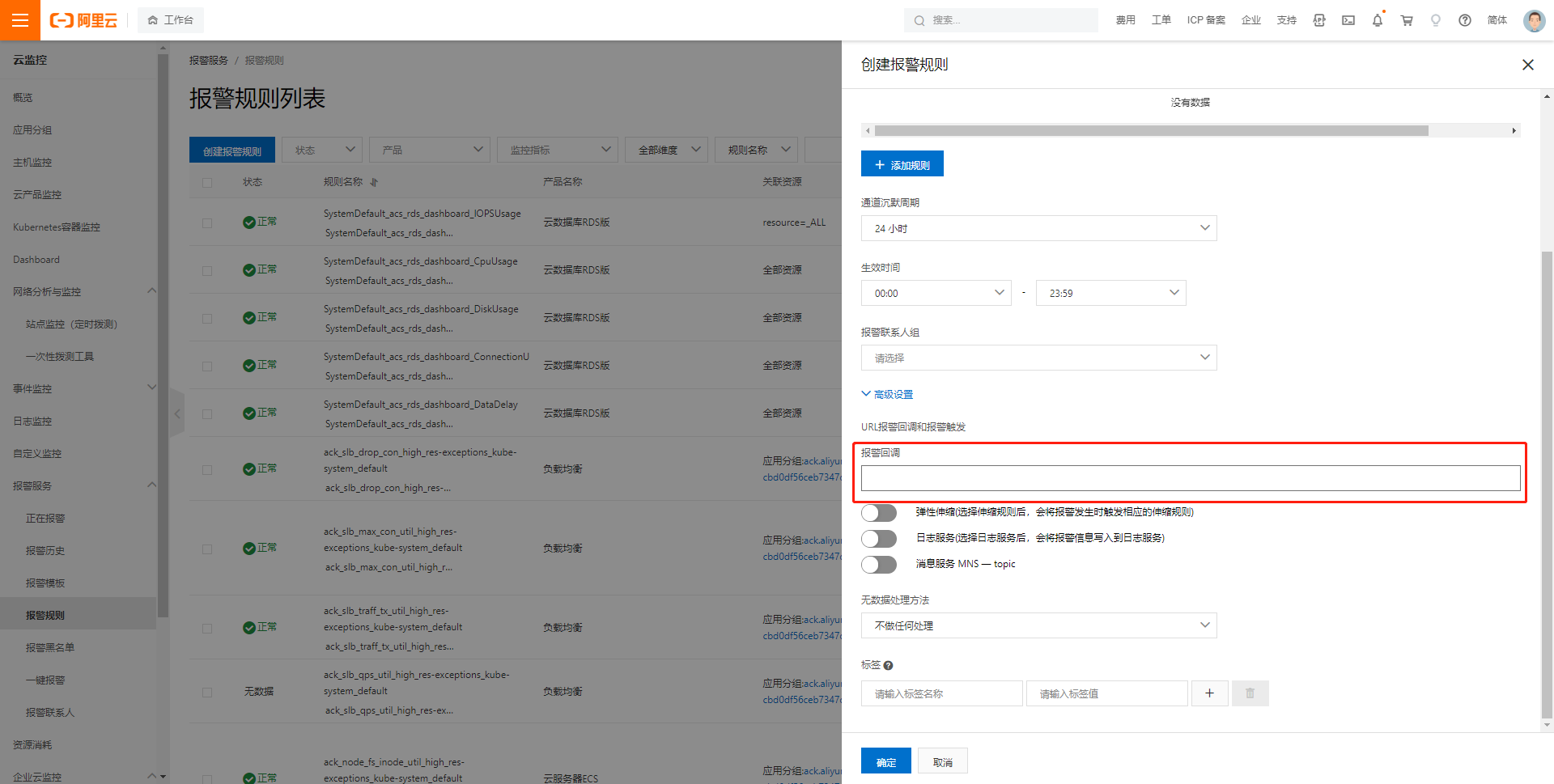Open the 企业 menu
Image resolution: width=1554 pixels, height=784 pixels.
1251,20
